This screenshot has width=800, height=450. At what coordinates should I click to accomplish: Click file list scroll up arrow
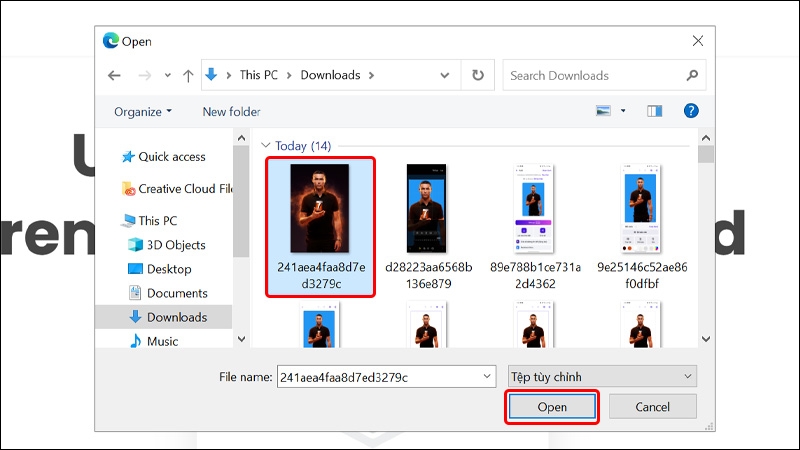tap(706, 138)
